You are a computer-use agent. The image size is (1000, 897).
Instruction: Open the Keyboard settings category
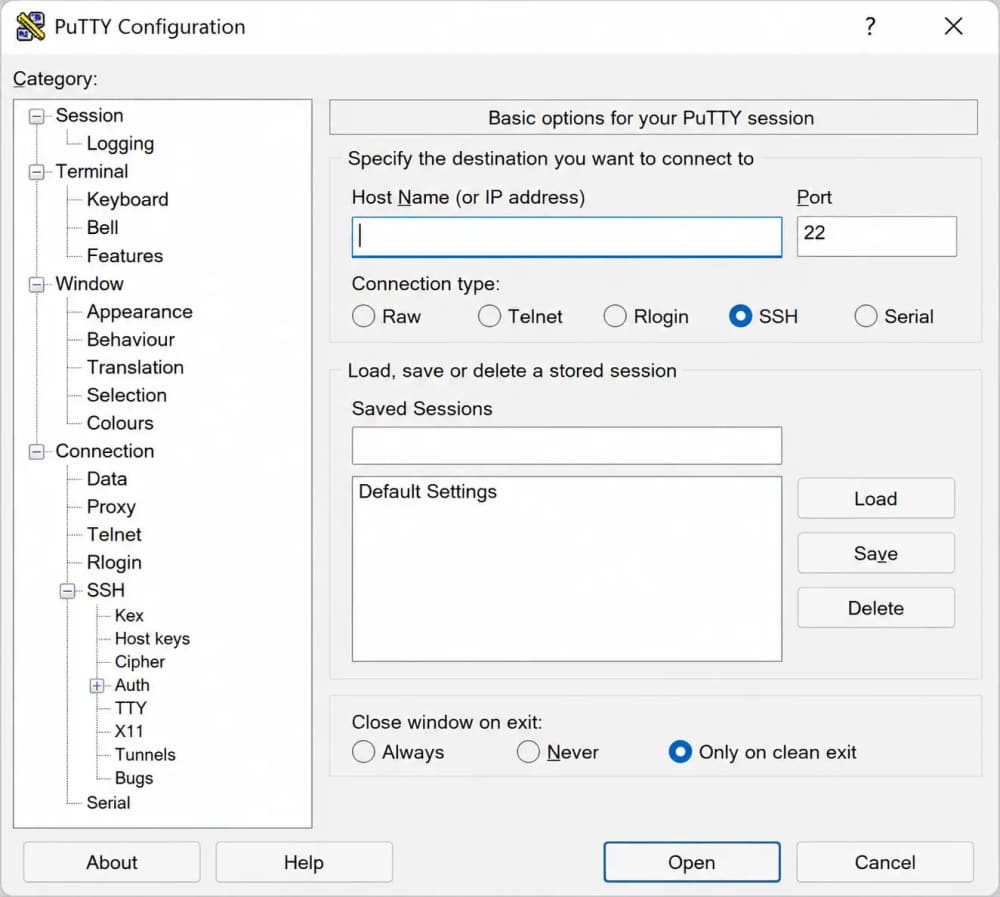pyautogui.click(x=128, y=200)
